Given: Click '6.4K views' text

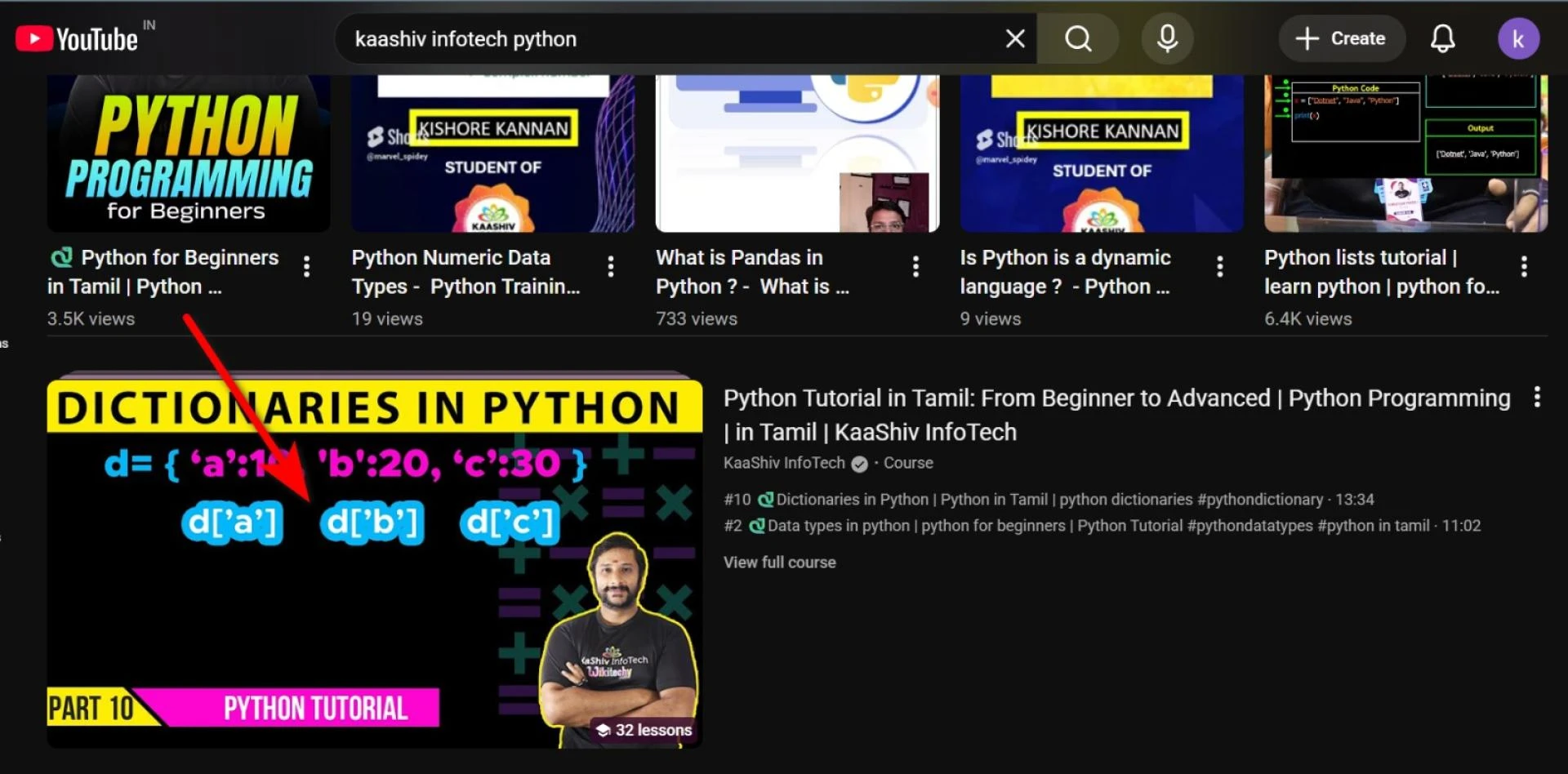Looking at the screenshot, I should (1307, 319).
